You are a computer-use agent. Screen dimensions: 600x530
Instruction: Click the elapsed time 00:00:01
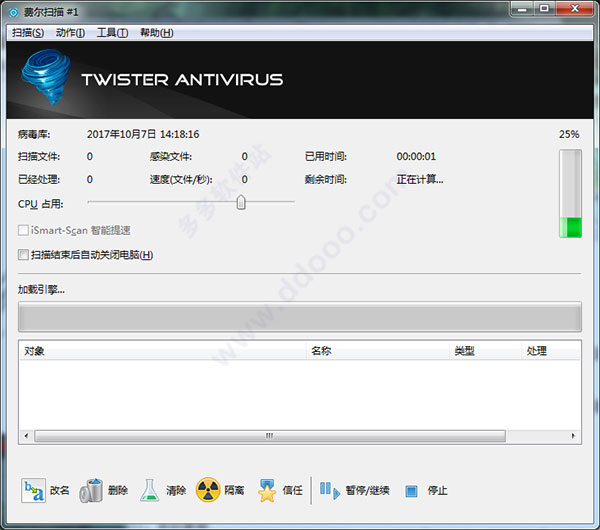pyautogui.click(x=416, y=157)
